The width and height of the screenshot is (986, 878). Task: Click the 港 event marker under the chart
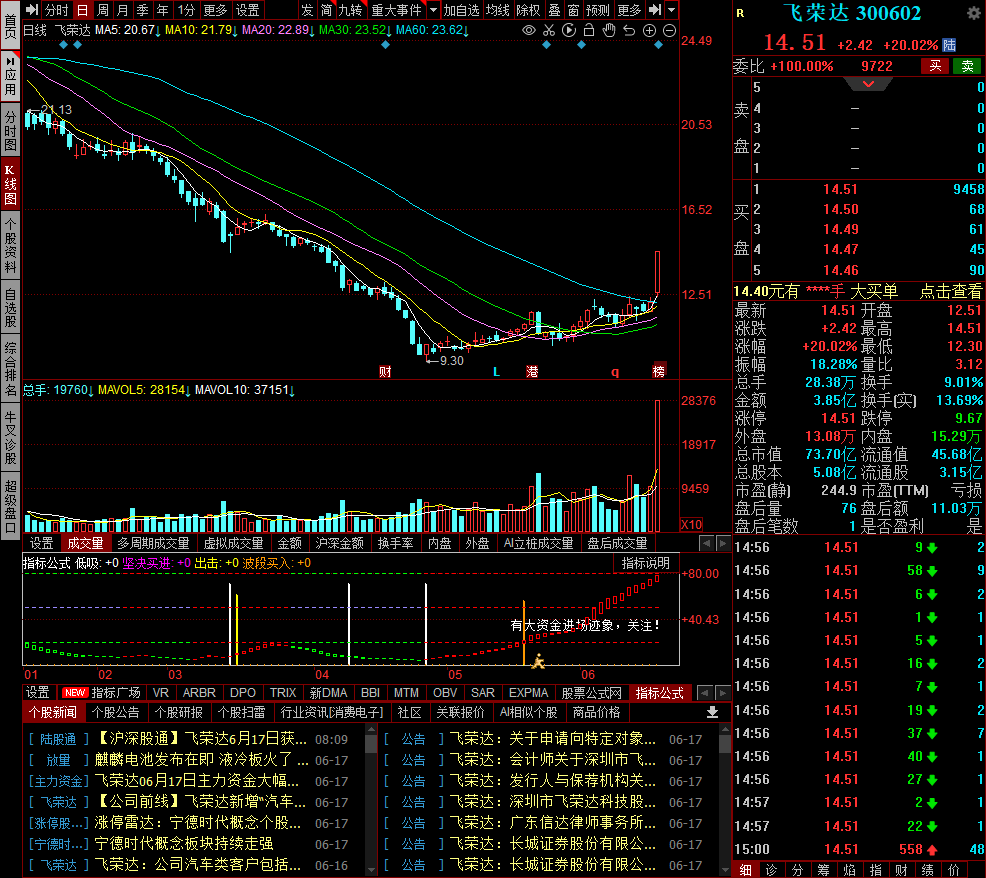tap(532, 371)
